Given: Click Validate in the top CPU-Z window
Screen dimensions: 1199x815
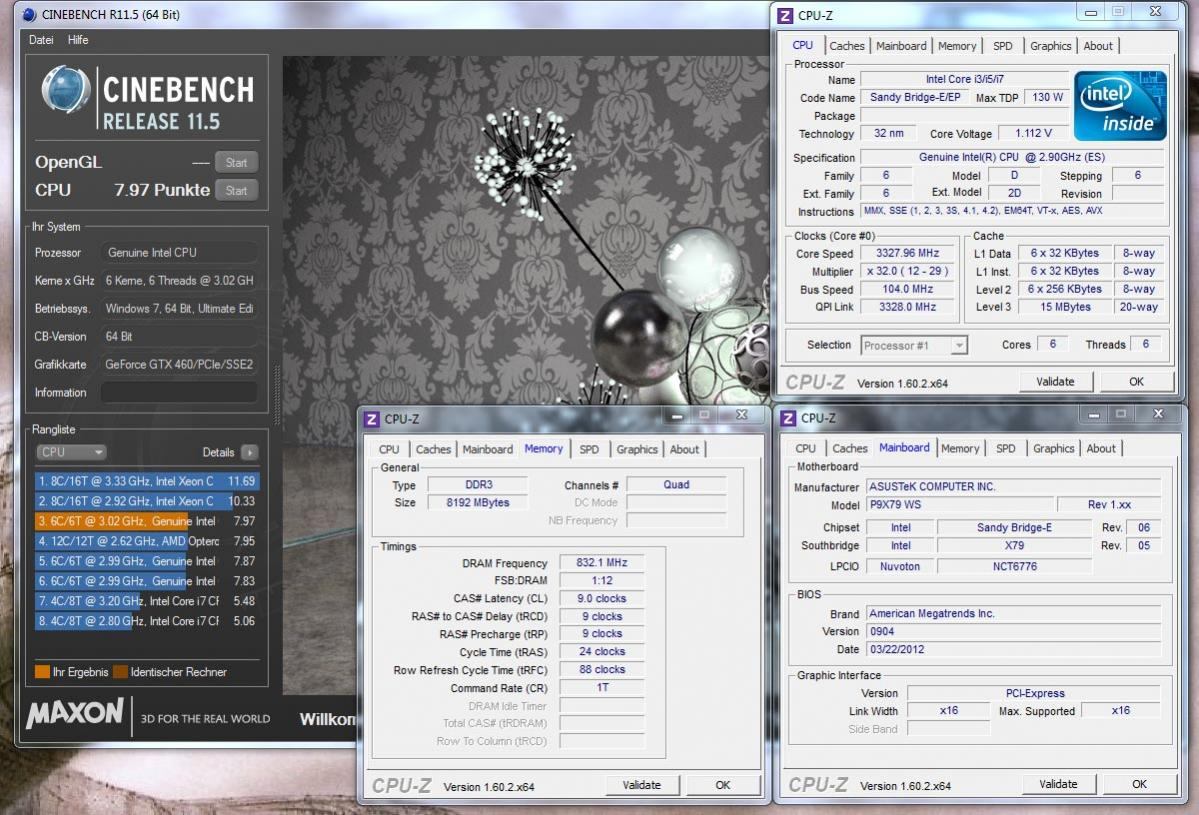Looking at the screenshot, I should (x=1055, y=382).
